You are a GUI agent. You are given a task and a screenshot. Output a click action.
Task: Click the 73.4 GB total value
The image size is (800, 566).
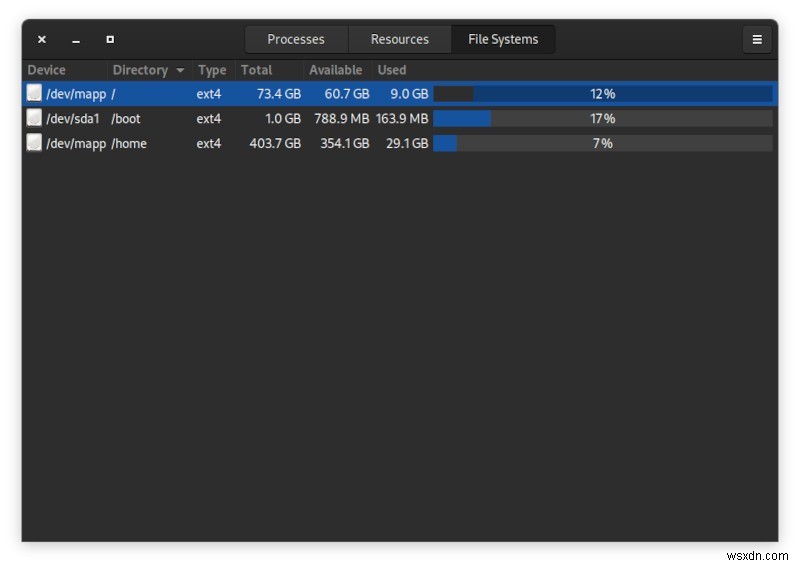(x=279, y=94)
